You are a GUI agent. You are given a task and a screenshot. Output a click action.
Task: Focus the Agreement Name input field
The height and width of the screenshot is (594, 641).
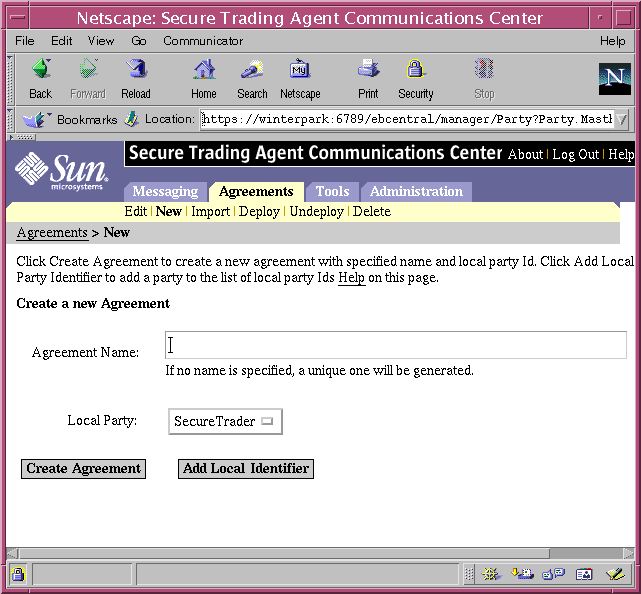[x=396, y=345]
